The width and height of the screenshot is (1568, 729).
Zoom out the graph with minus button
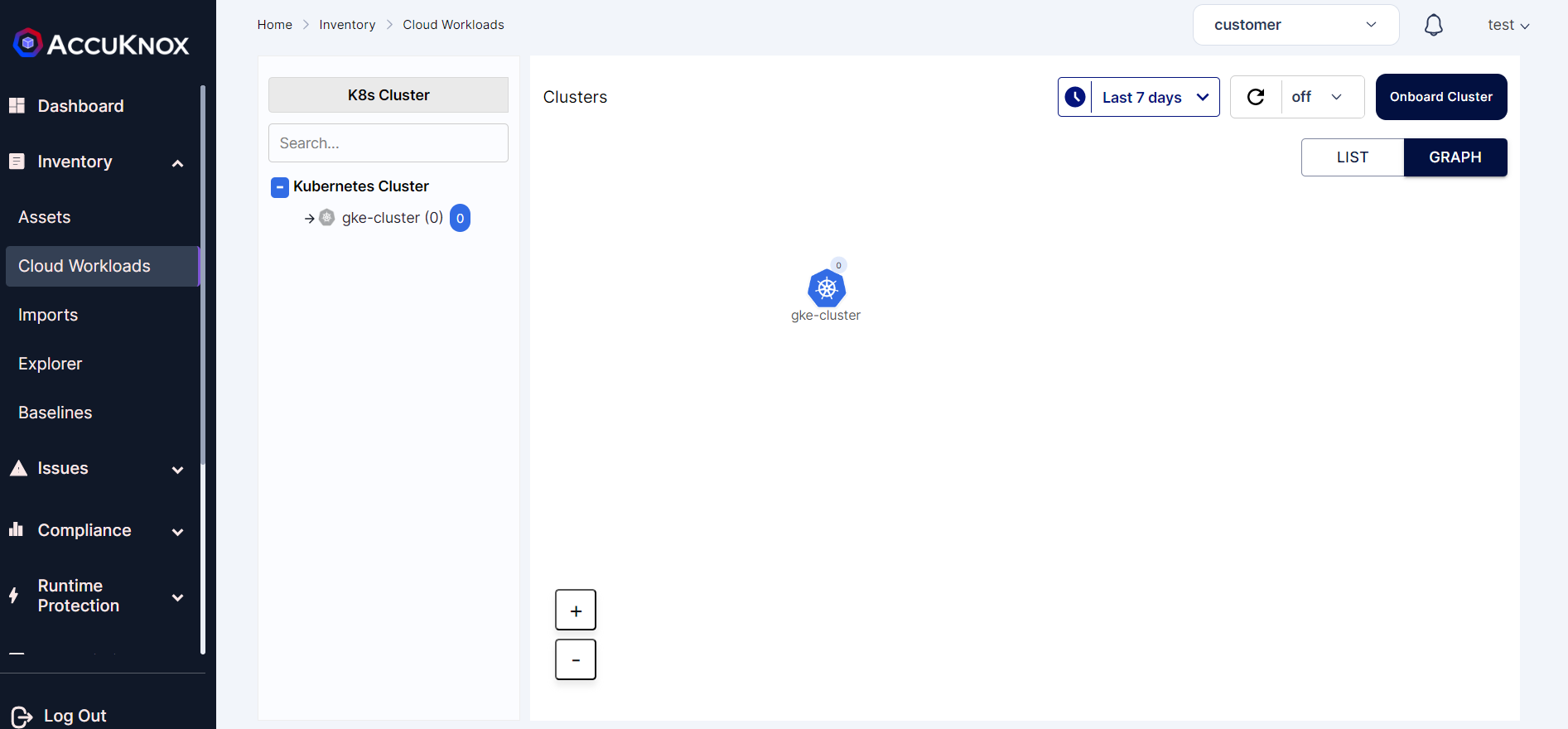coord(576,659)
